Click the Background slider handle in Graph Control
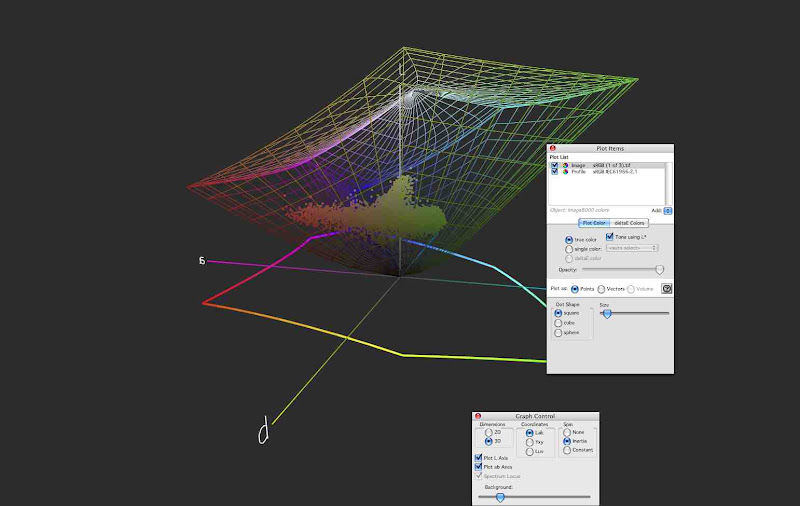The height and width of the screenshot is (506, 800). 501,497
